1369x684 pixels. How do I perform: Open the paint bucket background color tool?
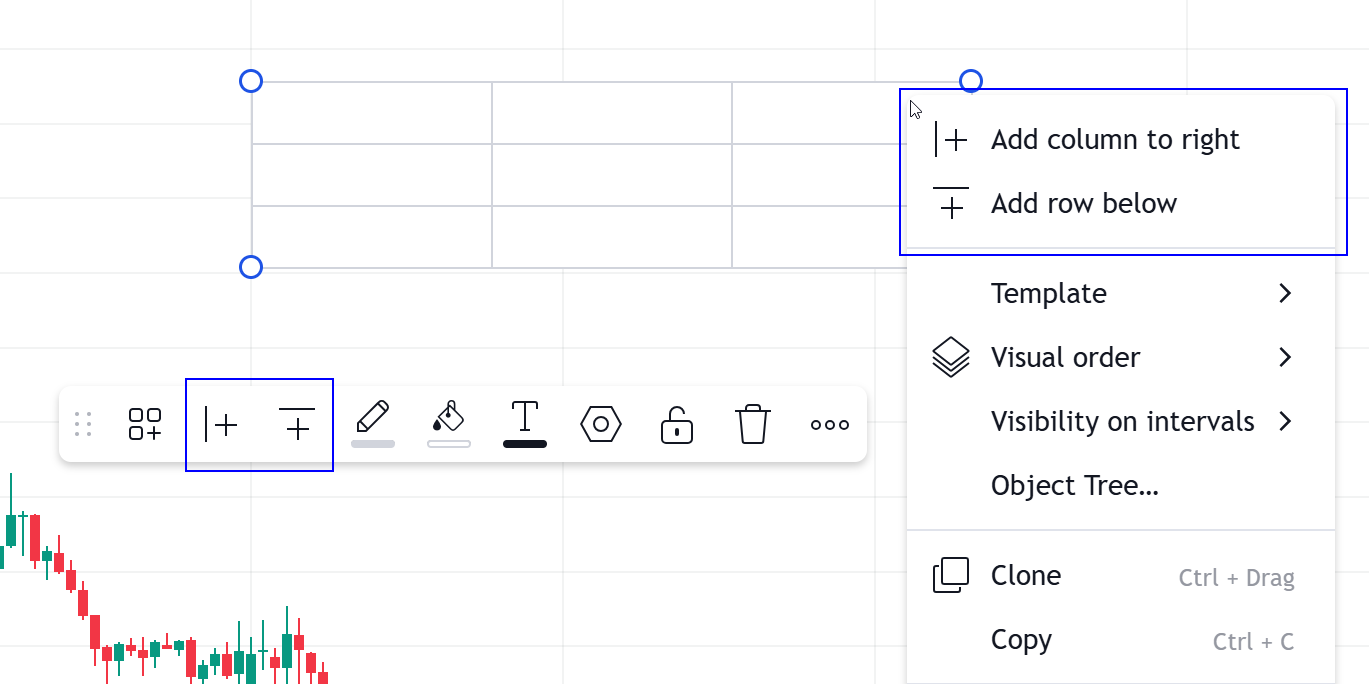tap(449, 422)
